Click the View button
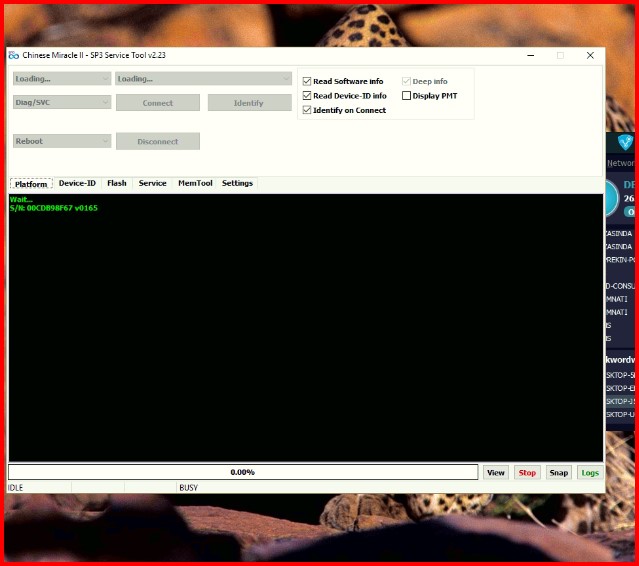639x566 pixels. [x=496, y=473]
